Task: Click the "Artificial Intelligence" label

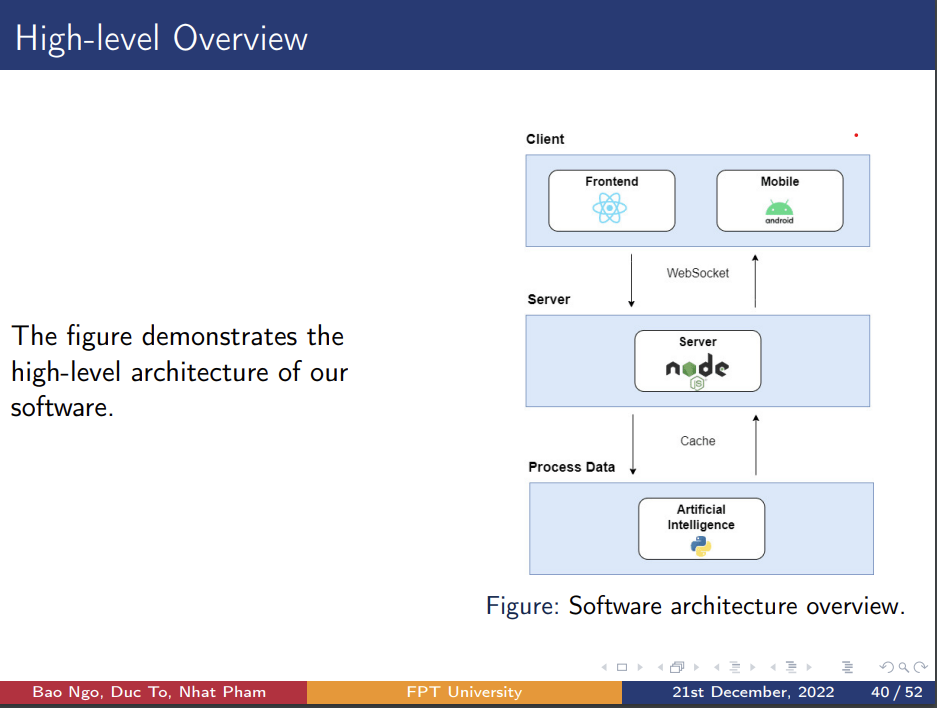Action: tap(702, 517)
